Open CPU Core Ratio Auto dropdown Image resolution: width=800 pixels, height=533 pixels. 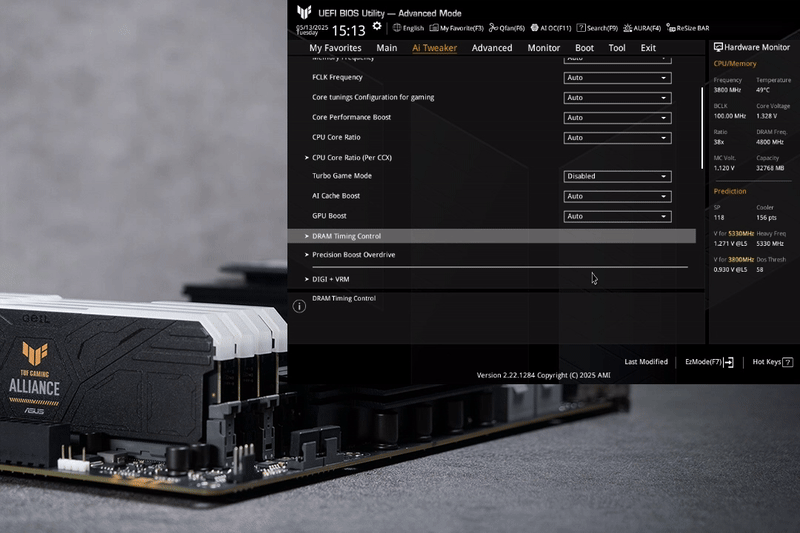pyautogui.click(x=617, y=138)
